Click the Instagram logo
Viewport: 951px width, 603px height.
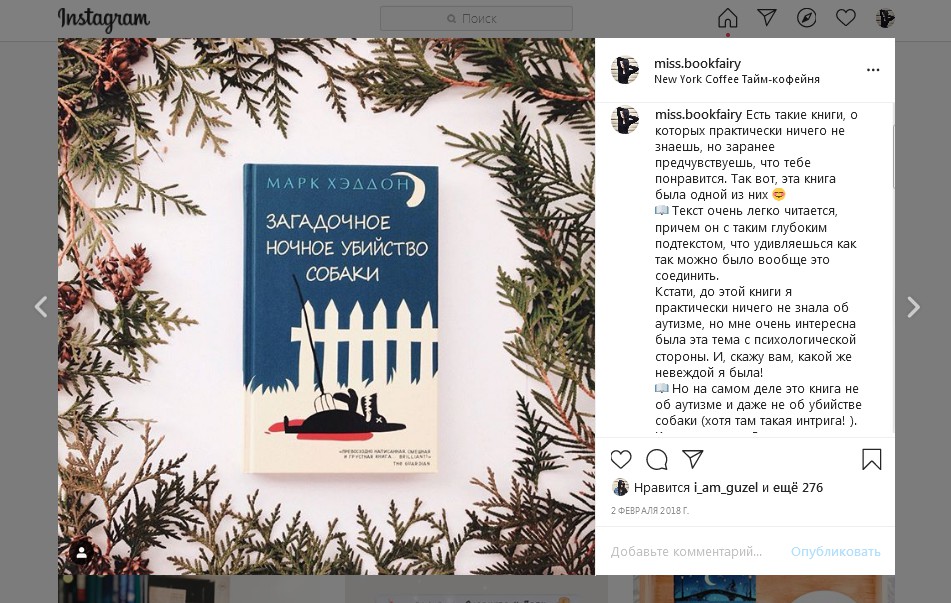point(104,19)
